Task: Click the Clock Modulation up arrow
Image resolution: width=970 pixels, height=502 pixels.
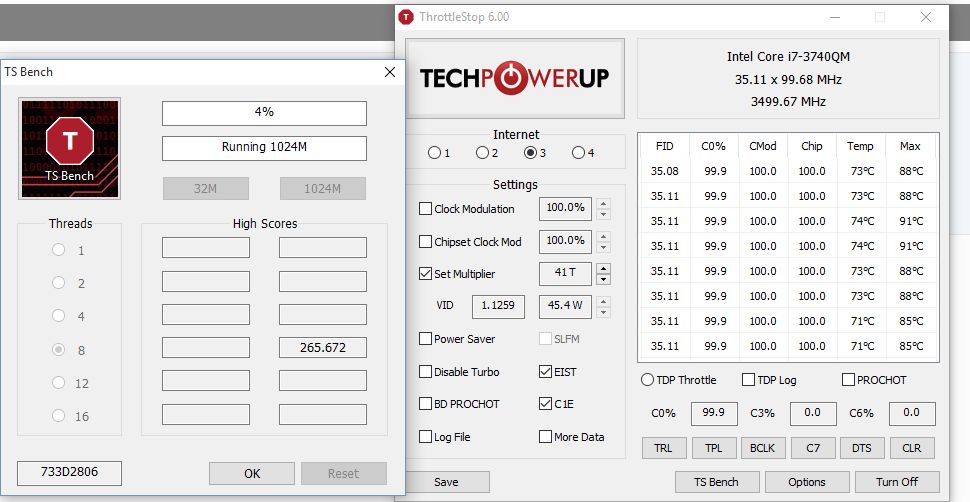Action: tap(603, 203)
